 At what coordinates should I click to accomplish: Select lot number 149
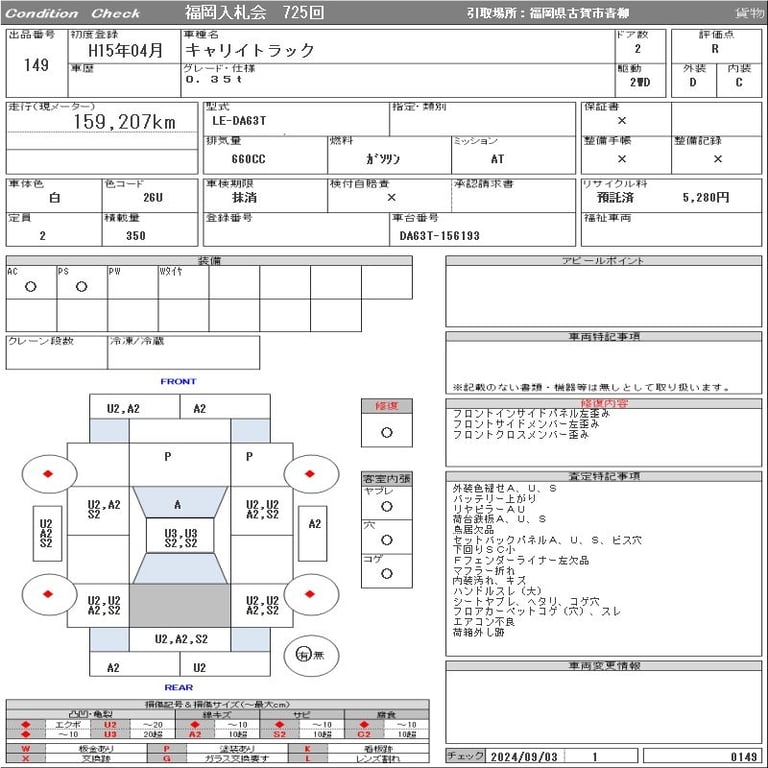(x=36, y=65)
